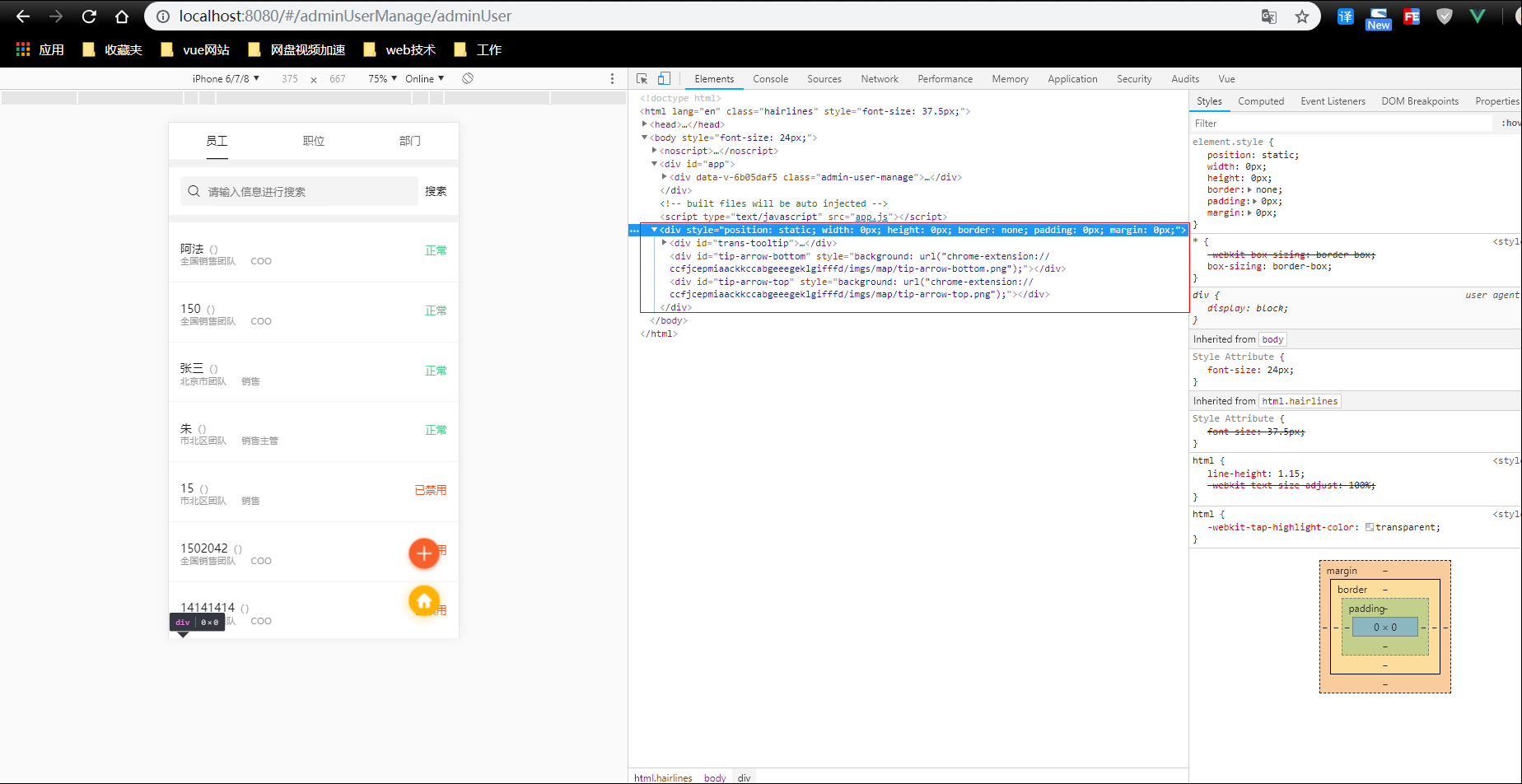This screenshot has height=784, width=1522.
Task: Click the transparent color swatch
Action: [x=1369, y=527]
